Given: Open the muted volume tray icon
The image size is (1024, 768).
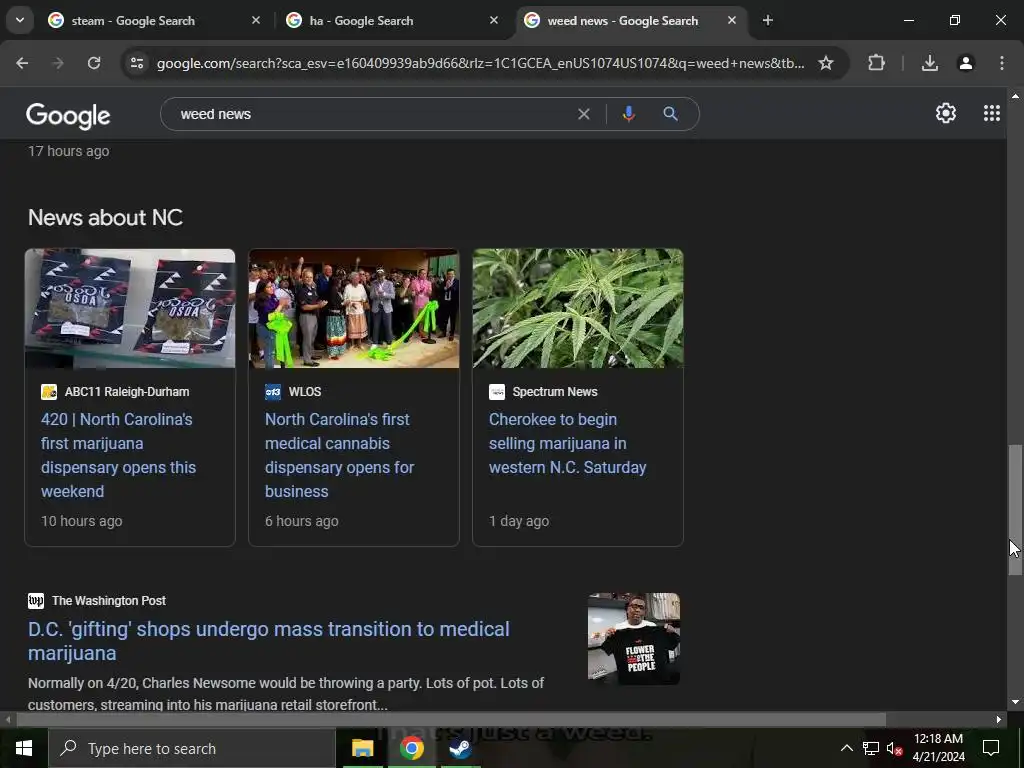Looking at the screenshot, I should 894,748.
